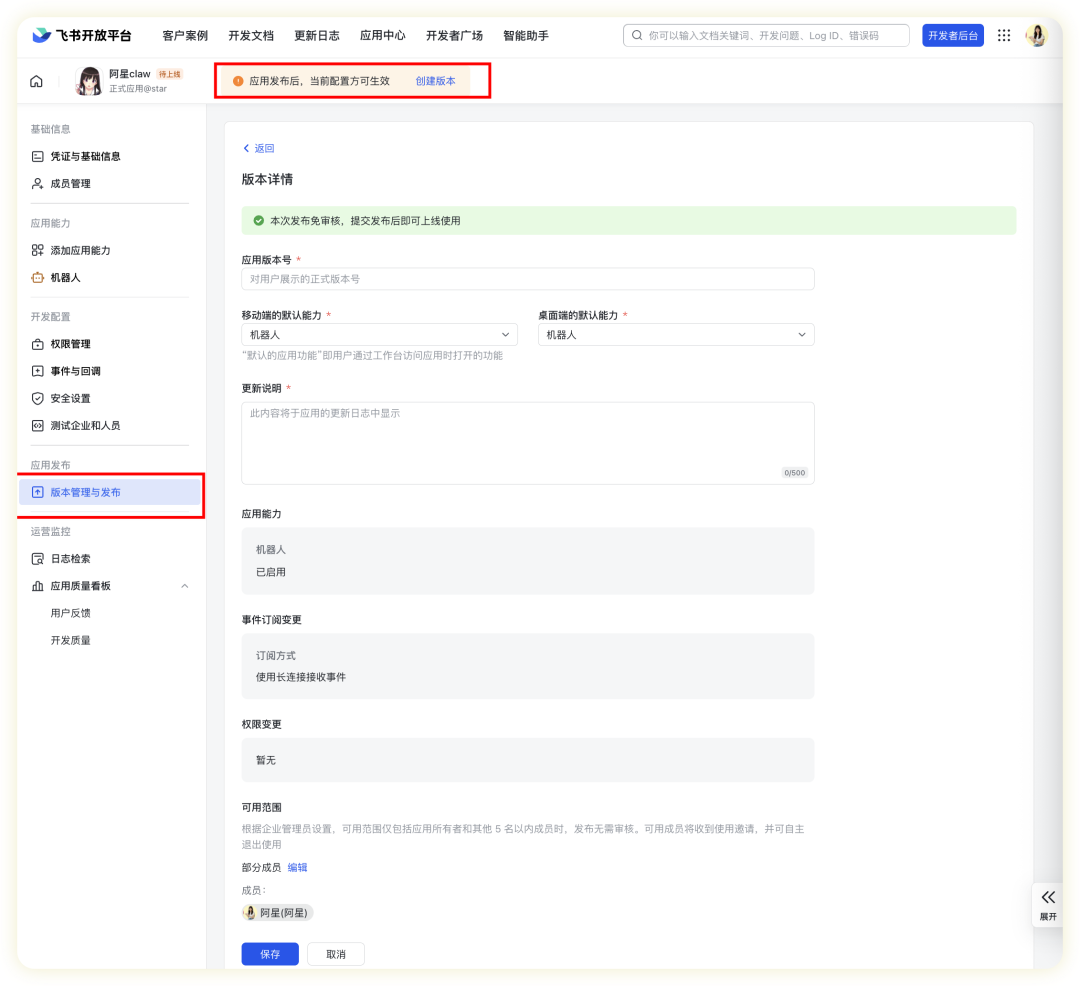
Task: Click the Feishu Open Platform logo
Action: click(82, 35)
